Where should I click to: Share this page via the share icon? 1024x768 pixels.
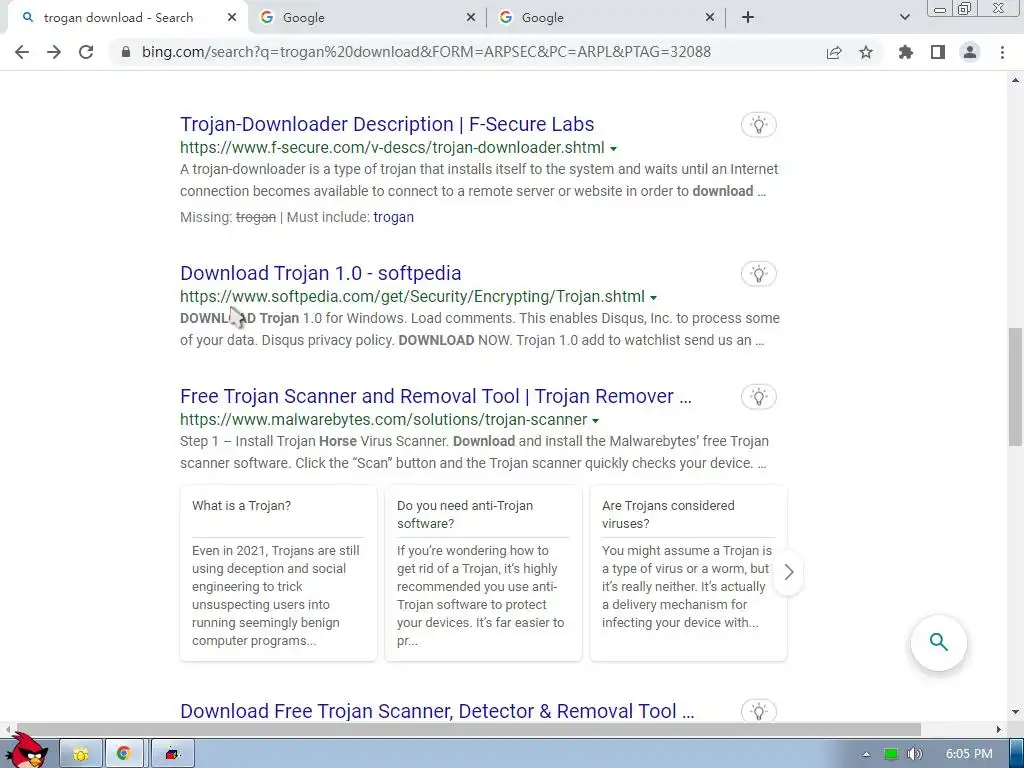(834, 52)
